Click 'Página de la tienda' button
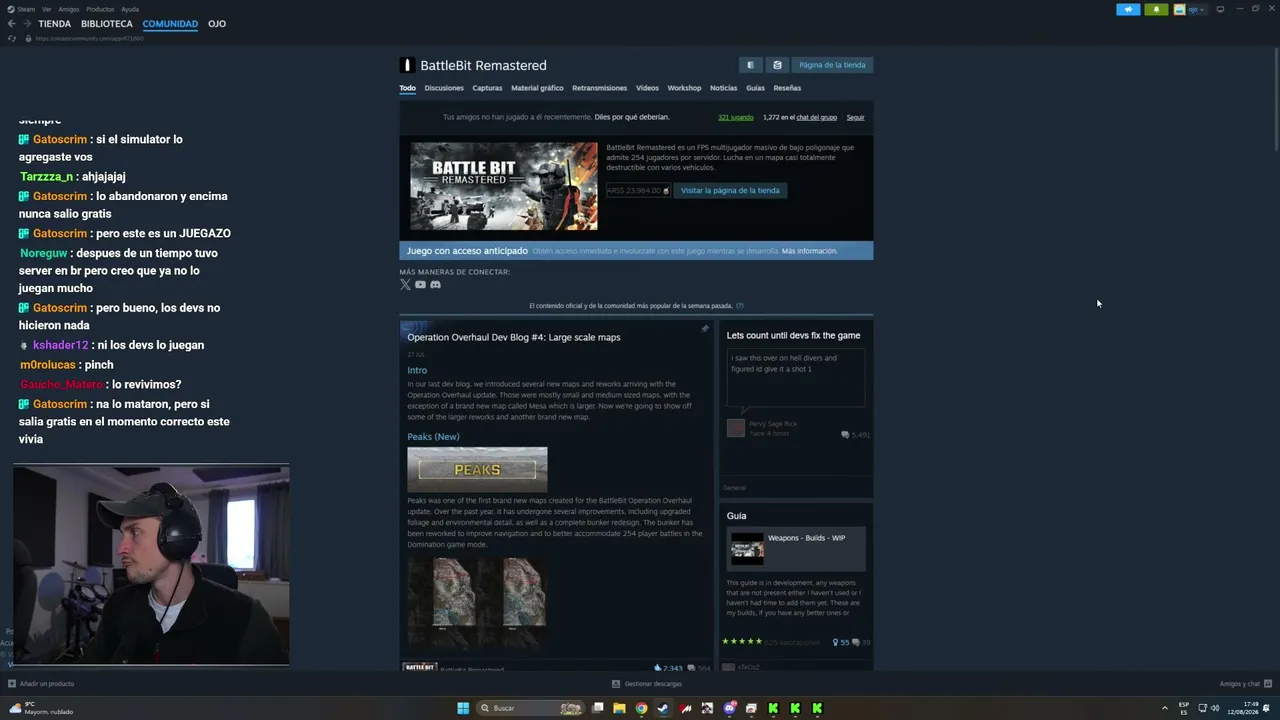 tap(832, 65)
